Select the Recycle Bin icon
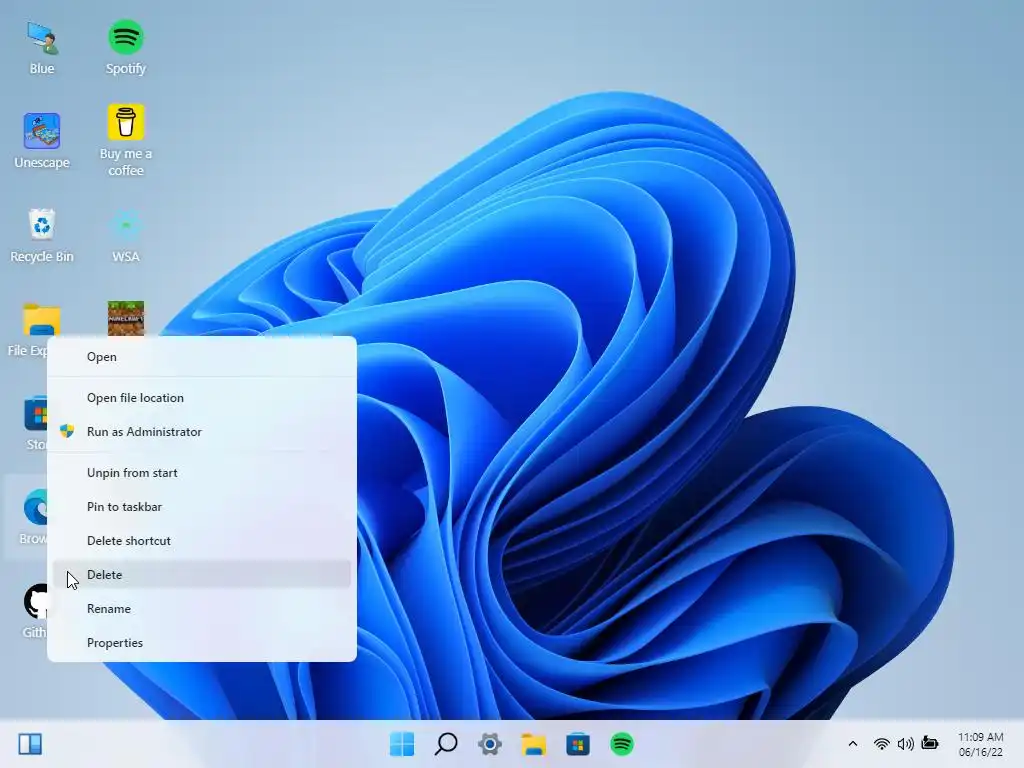1024x768 pixels. tap(42, 235)
